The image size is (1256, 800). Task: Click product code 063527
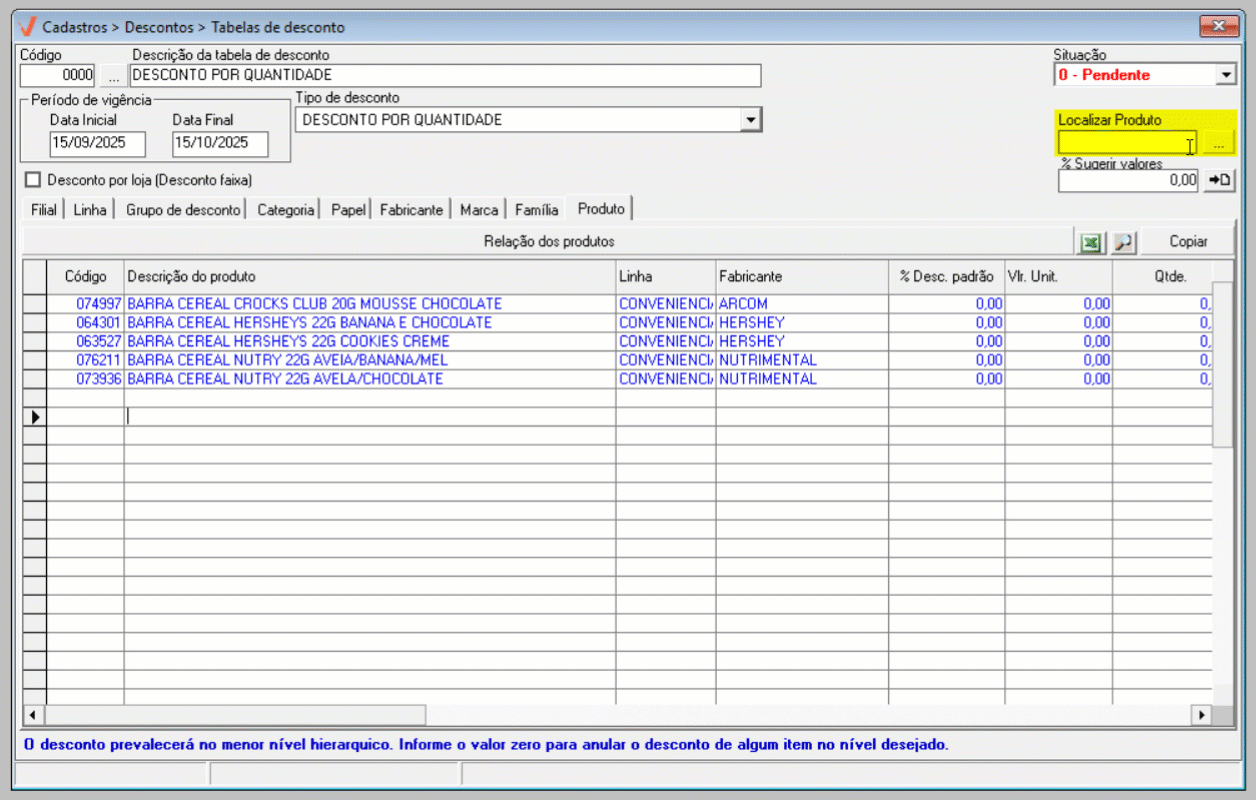99,341
